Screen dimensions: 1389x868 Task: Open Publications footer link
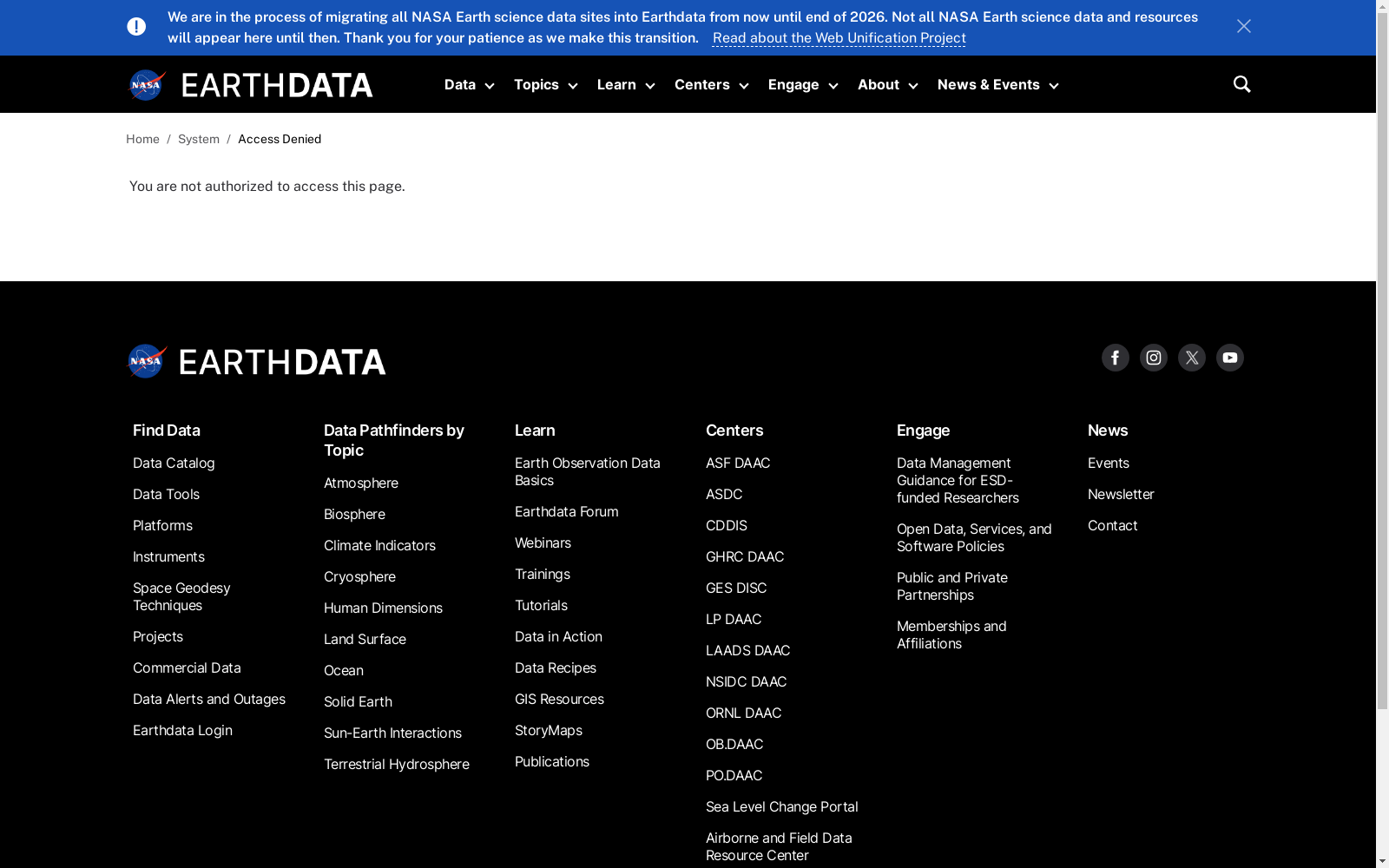coord(552,762)
